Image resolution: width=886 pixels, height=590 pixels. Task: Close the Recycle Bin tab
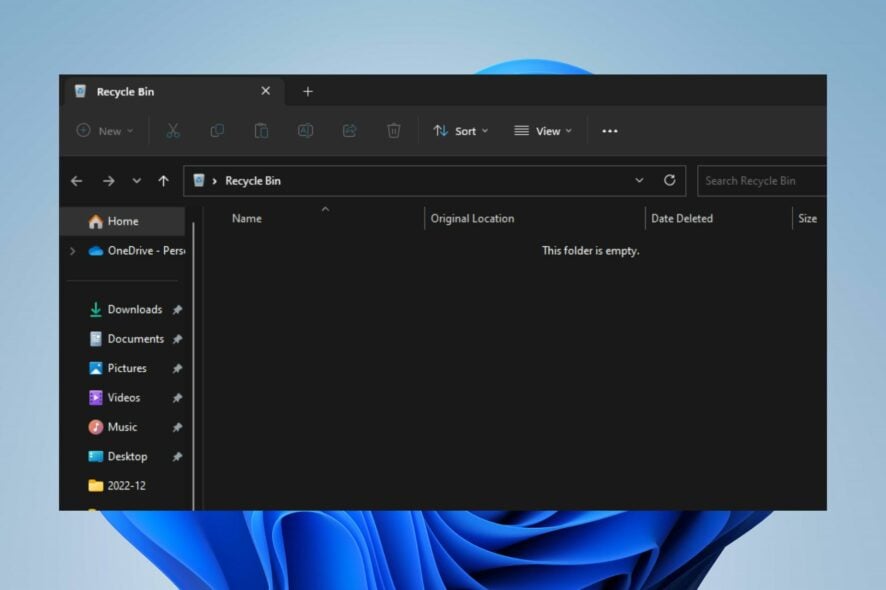(266, 91)
